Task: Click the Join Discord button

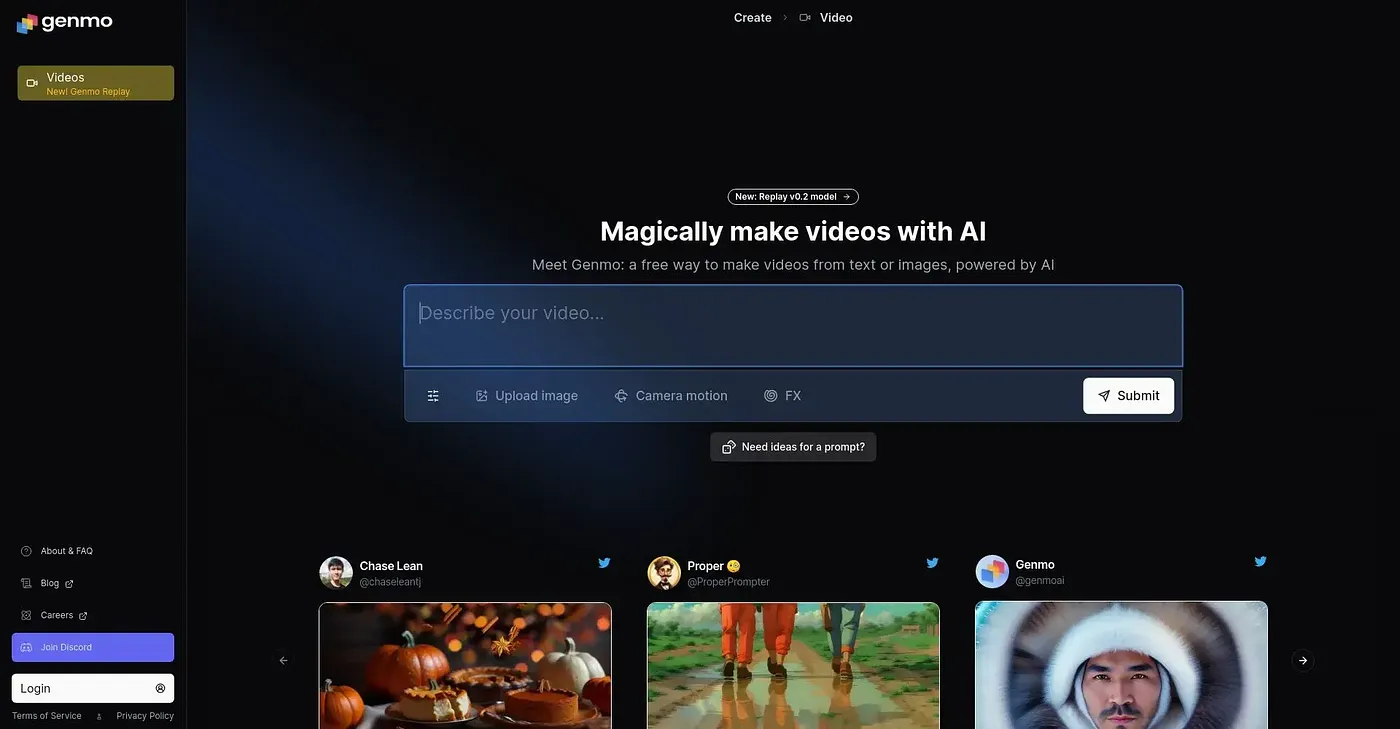Action: point(93,647)
